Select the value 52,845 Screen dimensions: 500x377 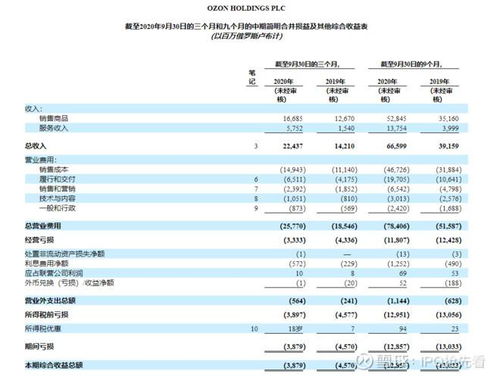tap(397, 119)
